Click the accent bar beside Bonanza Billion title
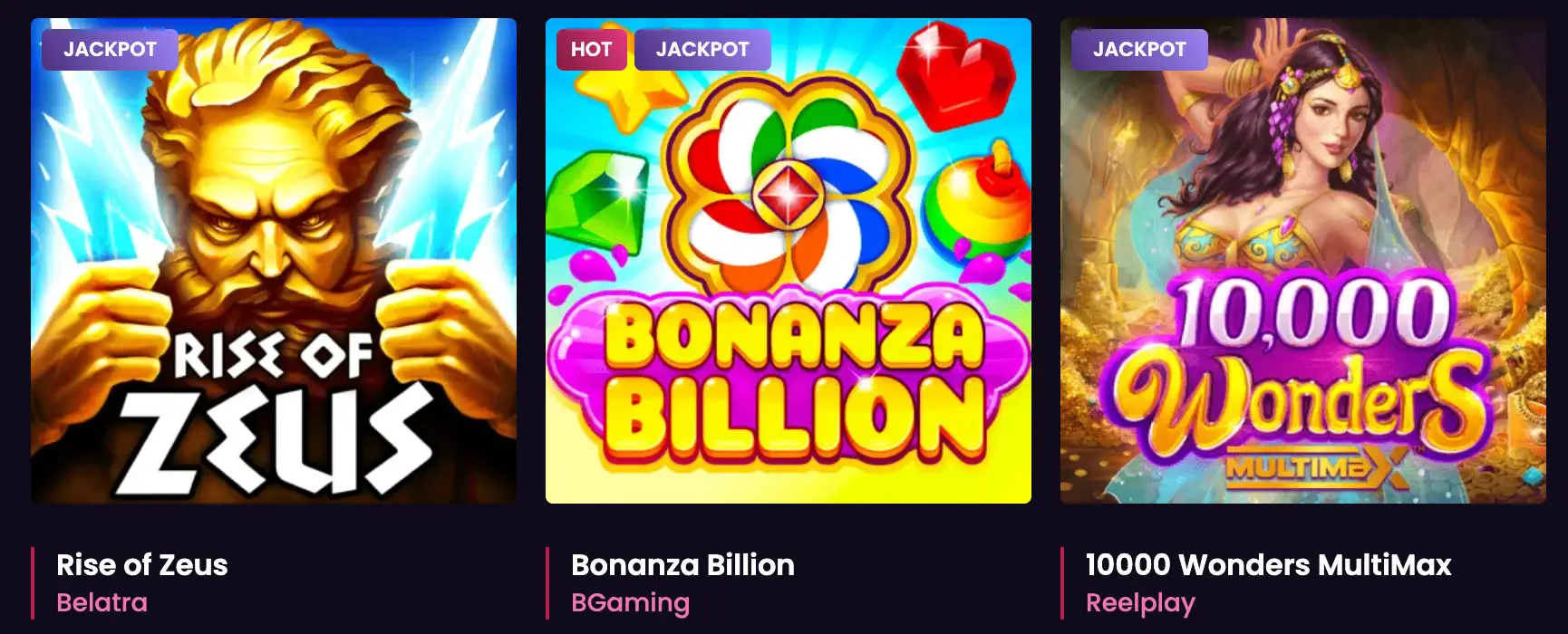Viewport: 1568px width, 634px height. pyautogui.click(x=547, y=582)
